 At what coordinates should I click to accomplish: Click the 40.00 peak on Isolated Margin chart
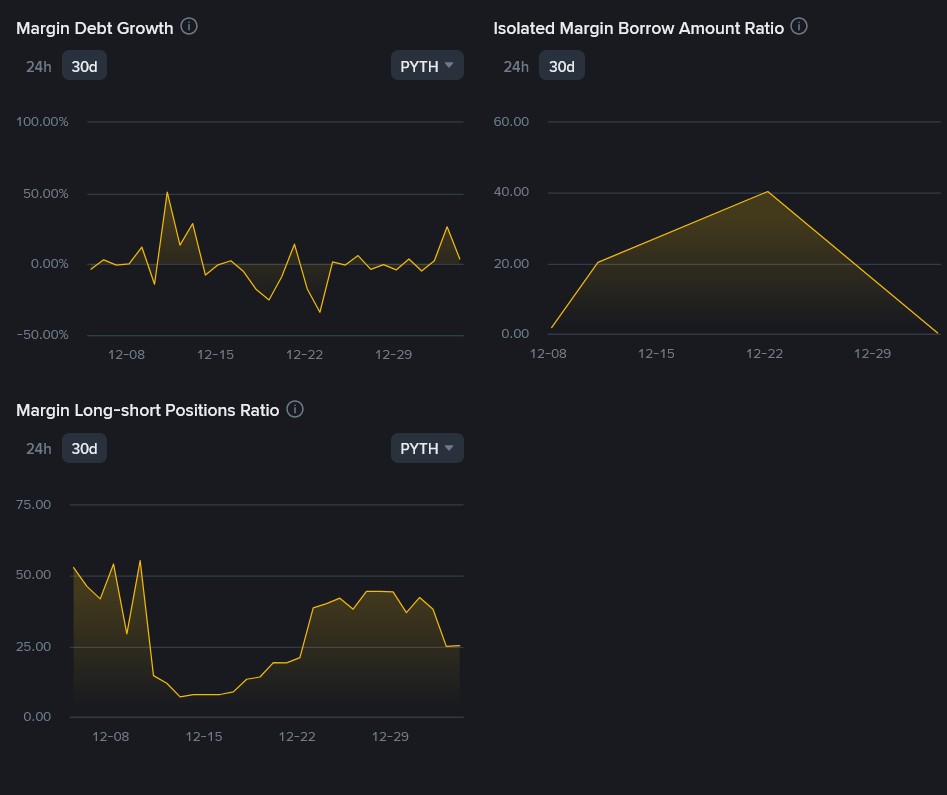(767, 192)
